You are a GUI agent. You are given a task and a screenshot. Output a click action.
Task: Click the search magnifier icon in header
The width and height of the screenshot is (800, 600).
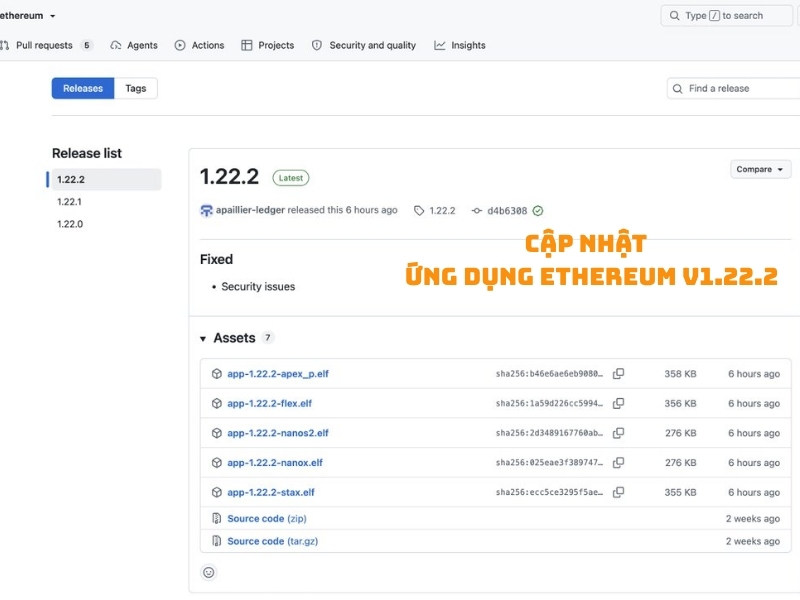[674, 16]
